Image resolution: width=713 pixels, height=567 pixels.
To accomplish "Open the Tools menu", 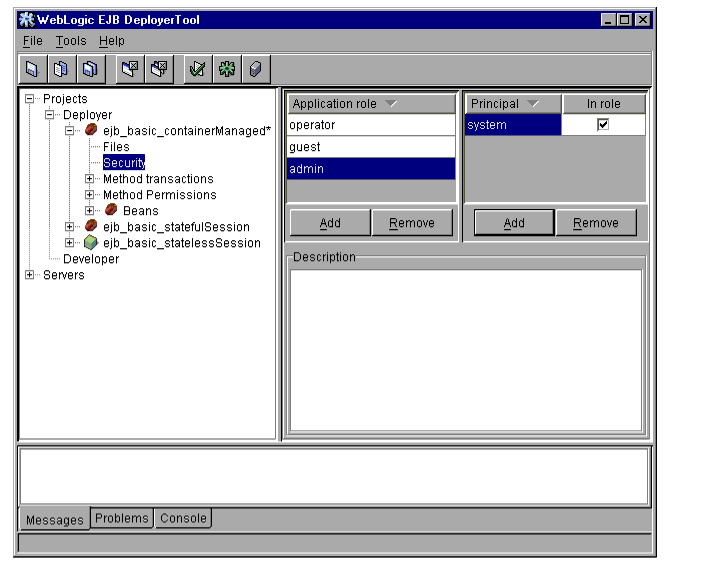I will point(71,41).
